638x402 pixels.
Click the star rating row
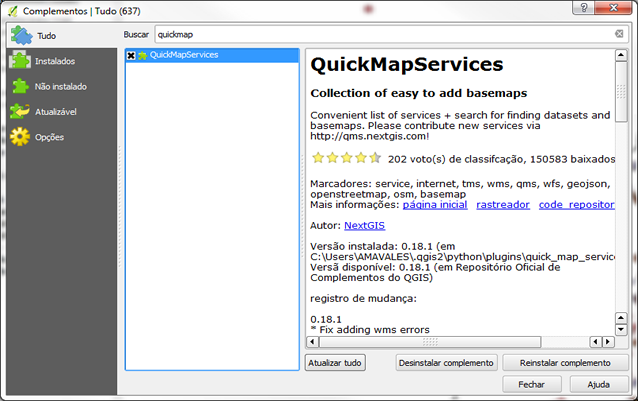click(x=346, y=158)
